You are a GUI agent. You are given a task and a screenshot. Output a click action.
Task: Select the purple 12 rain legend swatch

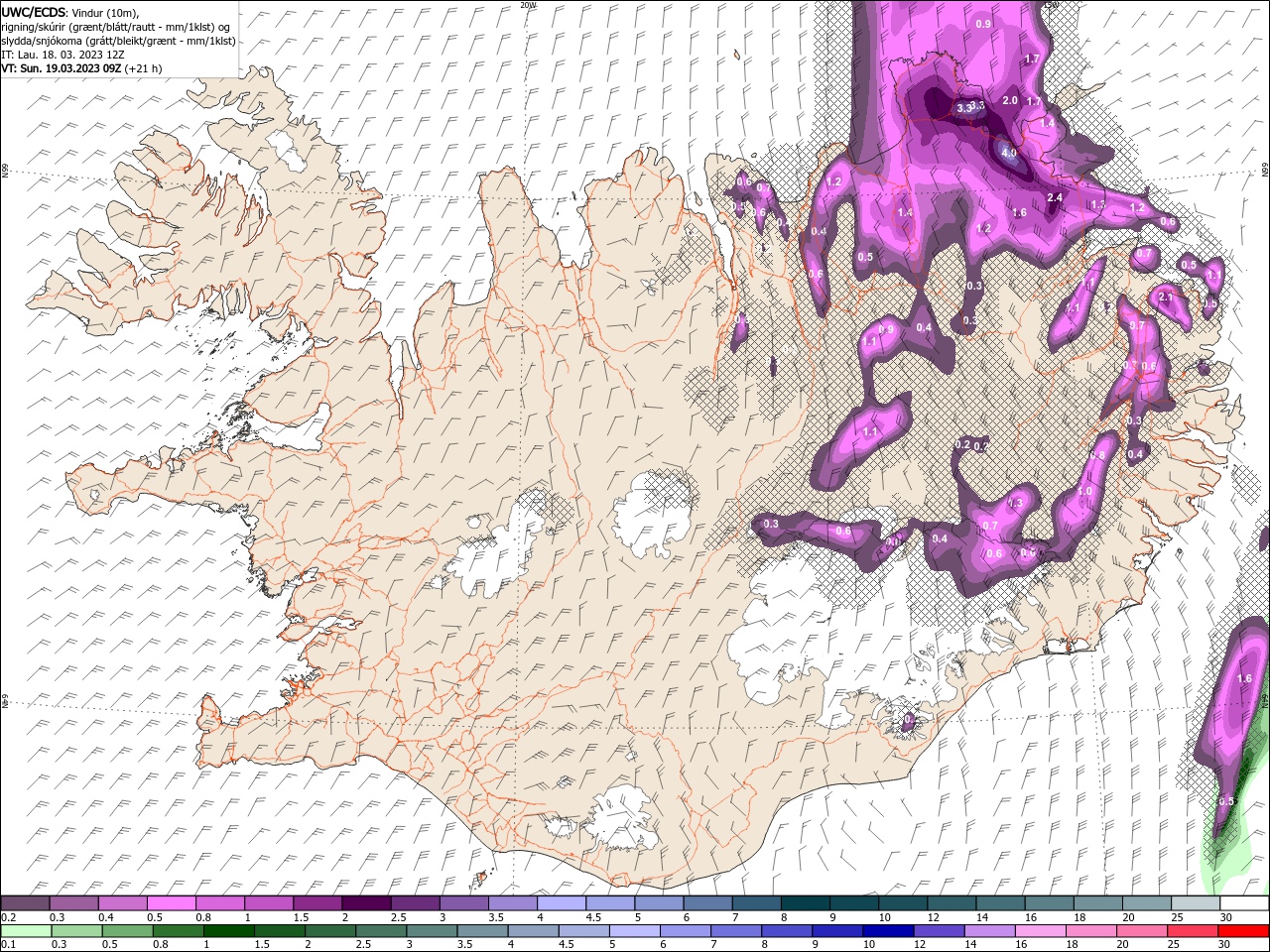pos(940,931)
